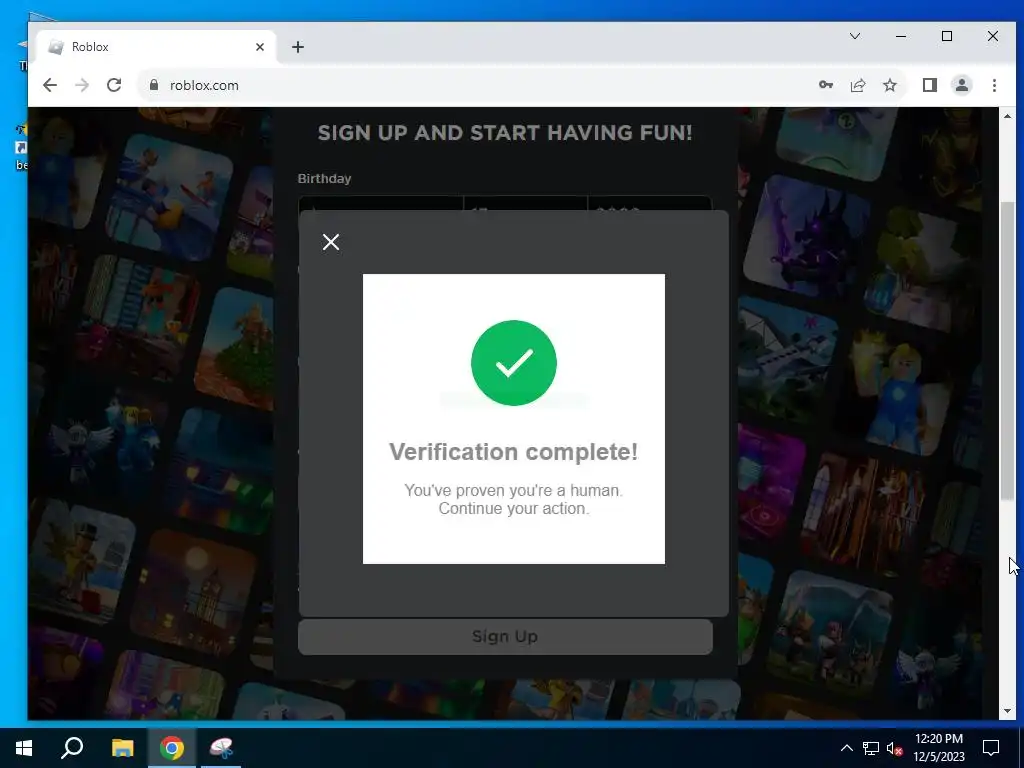Open the Windows Start menu

(x=24, y=748)
